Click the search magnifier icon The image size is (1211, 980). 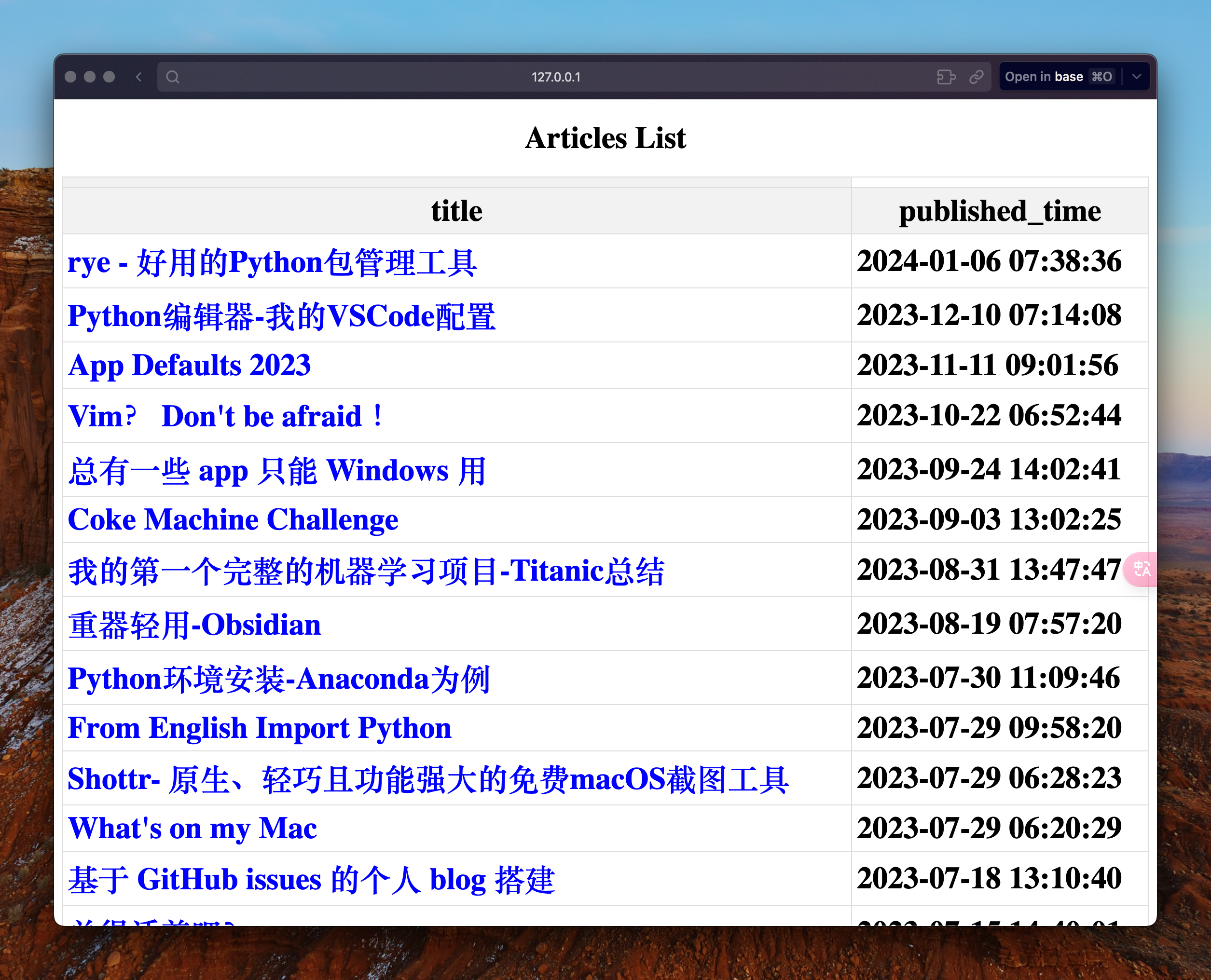tap(173, 77)
